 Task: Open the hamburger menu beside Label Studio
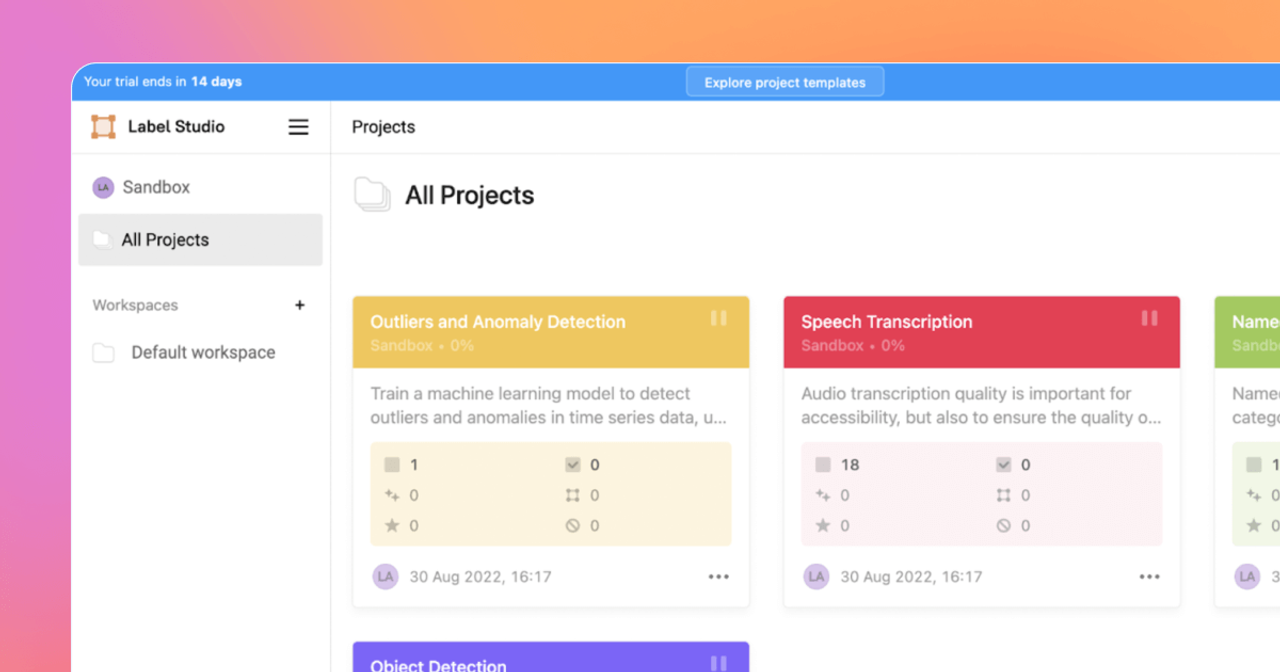point(298,126)
